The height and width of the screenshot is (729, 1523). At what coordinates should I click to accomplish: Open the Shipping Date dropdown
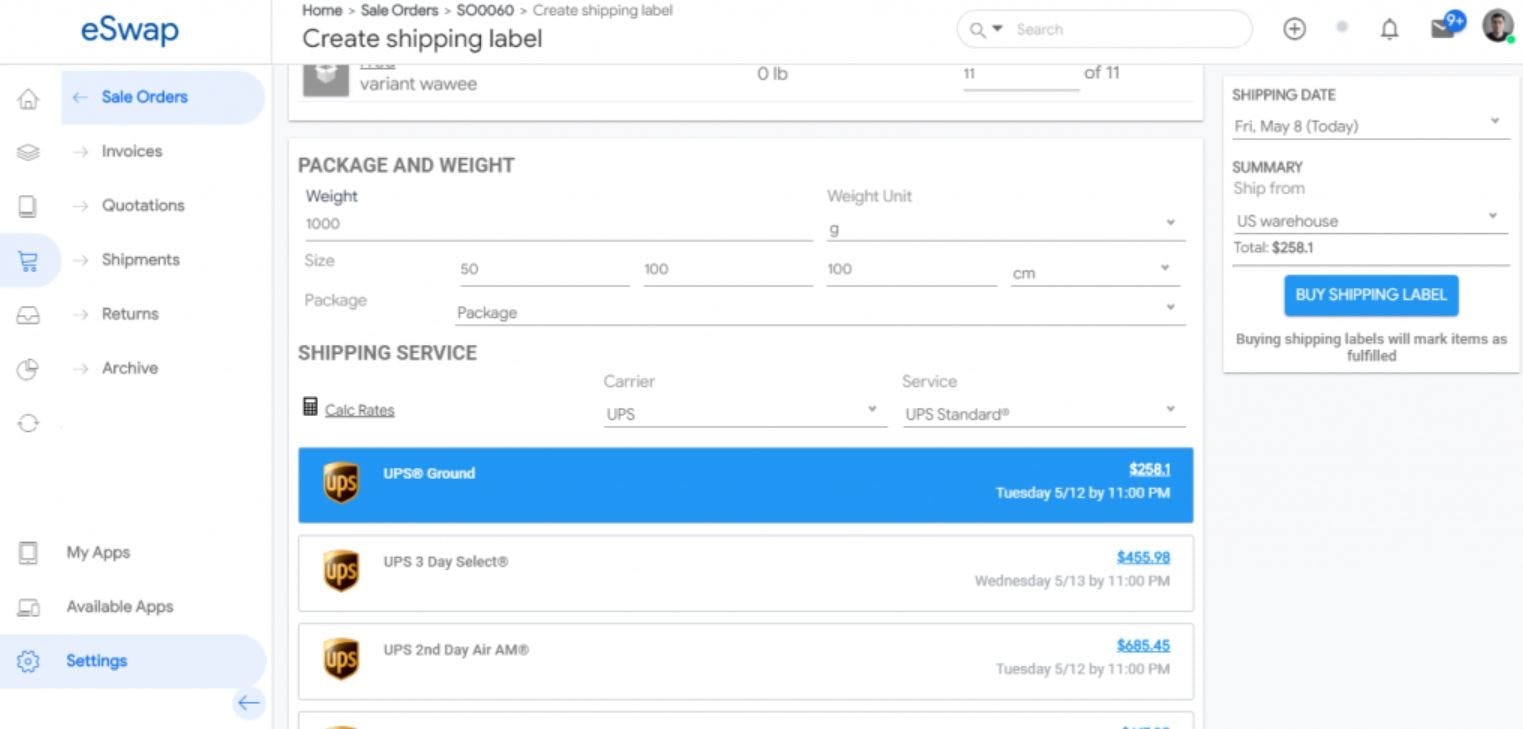pyautogui.click(x=1370, y=126)
